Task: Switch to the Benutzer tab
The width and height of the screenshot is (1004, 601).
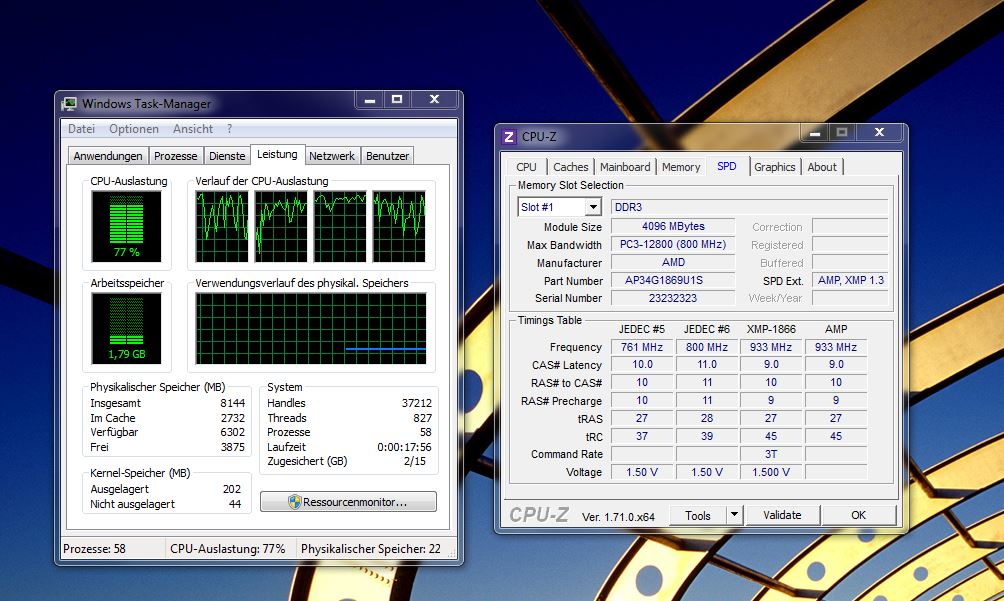Action: 387,156
